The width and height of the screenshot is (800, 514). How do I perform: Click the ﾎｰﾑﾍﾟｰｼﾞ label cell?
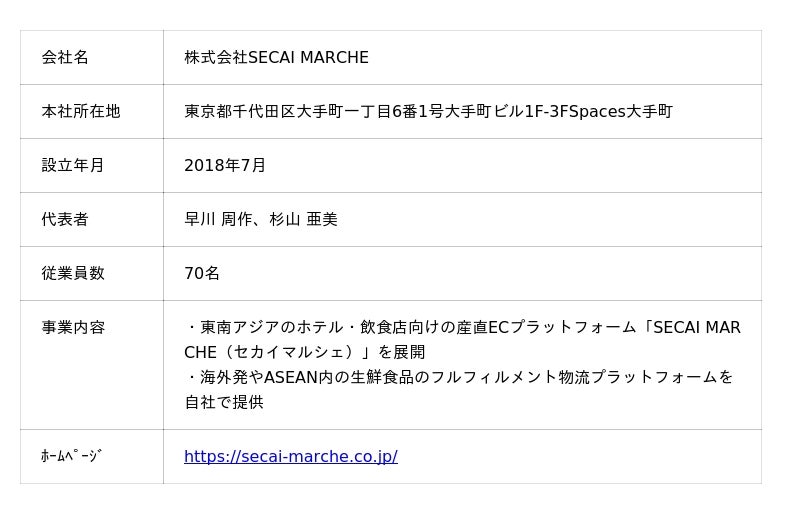coord(72,457)
